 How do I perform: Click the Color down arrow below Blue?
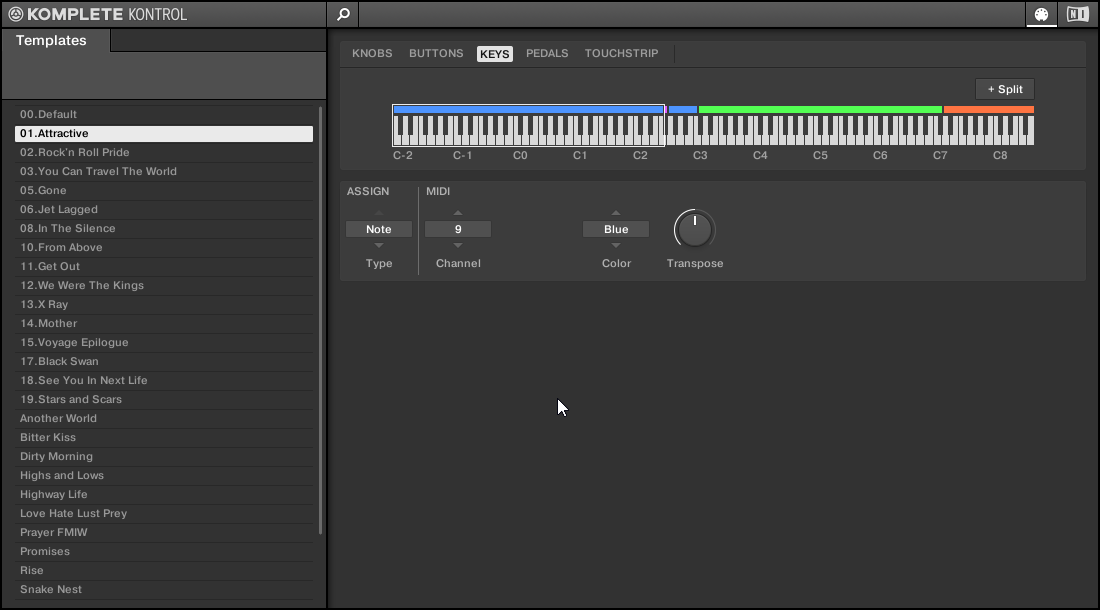(616, 245)
